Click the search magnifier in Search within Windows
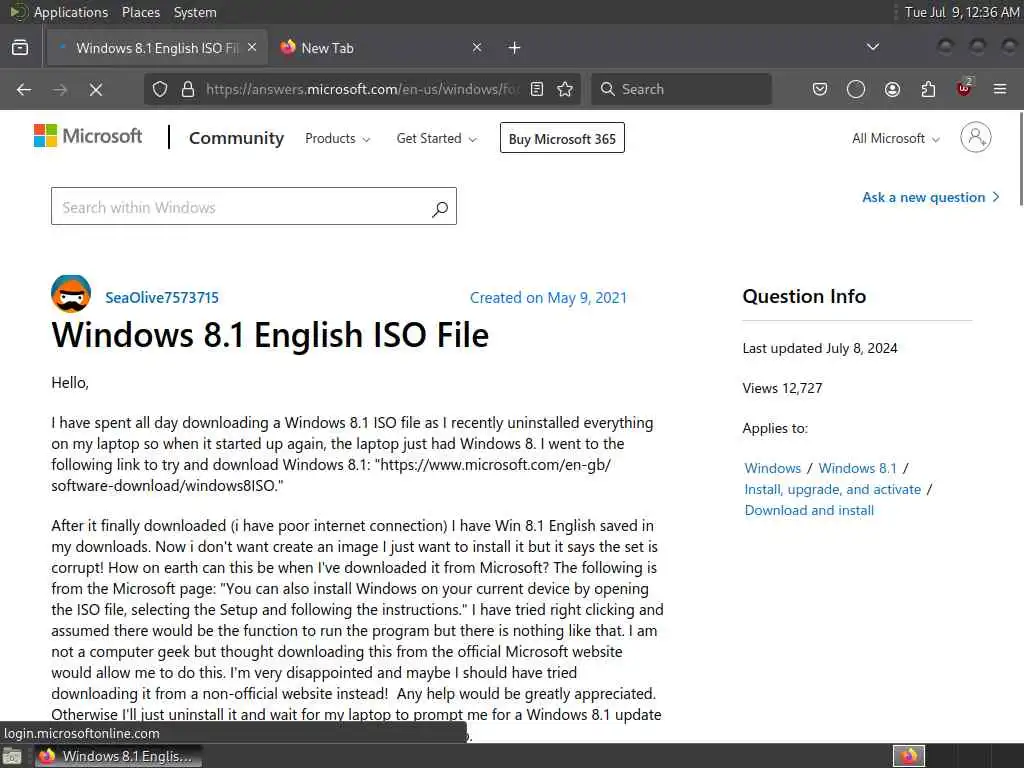Image resolution: width=1024 pixels, height=768 pixels. pyautogui.click(x=440, y=208)
